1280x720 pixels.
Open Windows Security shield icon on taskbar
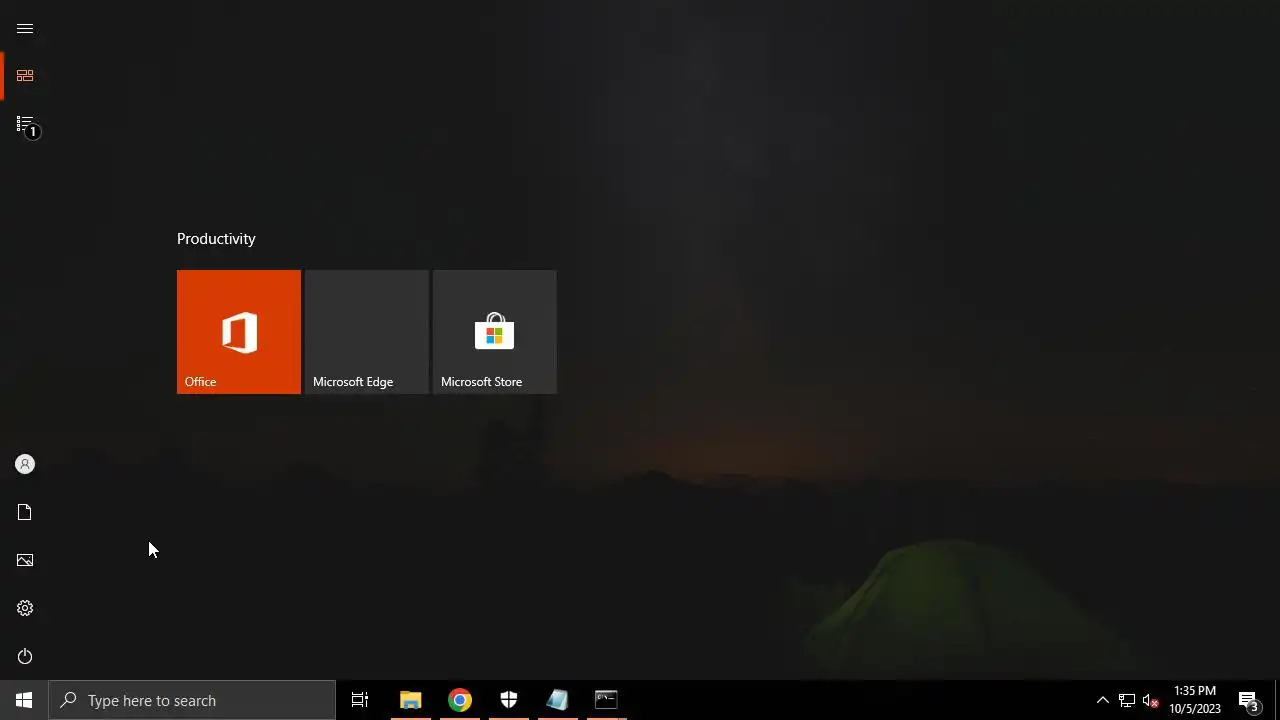[x=509, y=700]
